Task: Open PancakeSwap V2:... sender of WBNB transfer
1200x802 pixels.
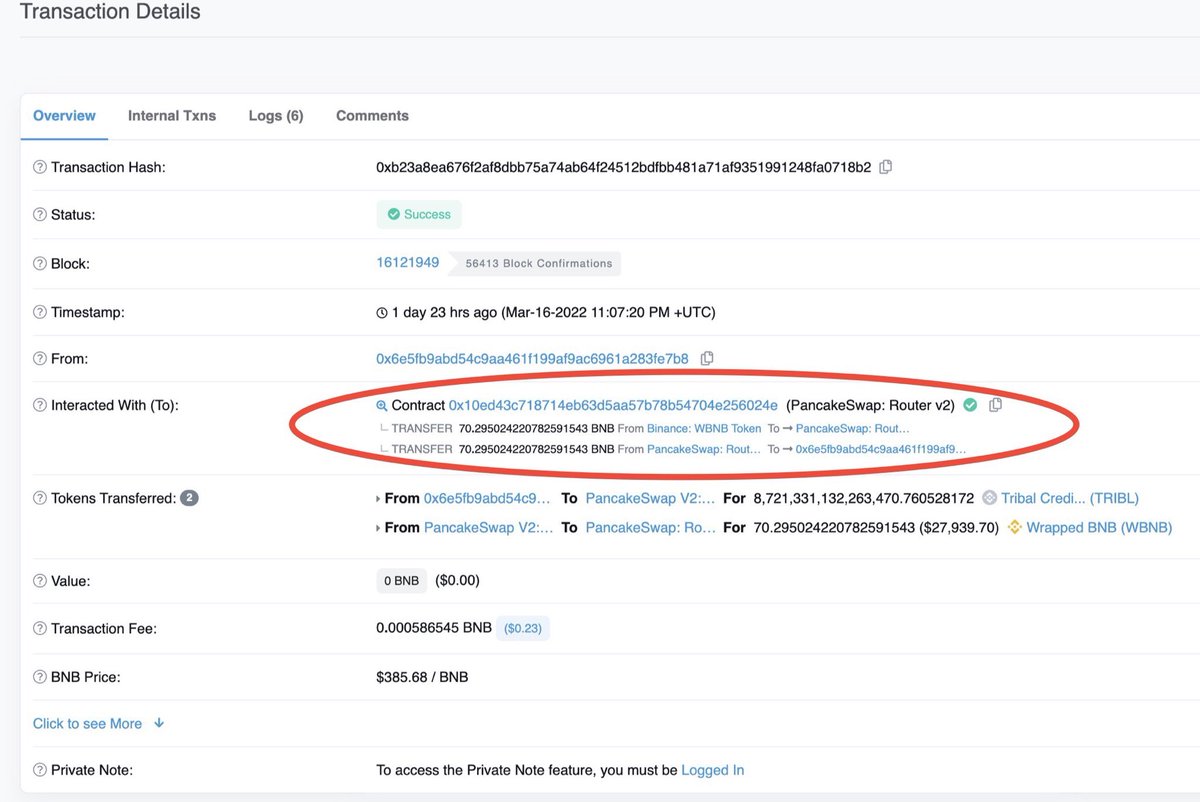Action: click(x=488, y=527)
